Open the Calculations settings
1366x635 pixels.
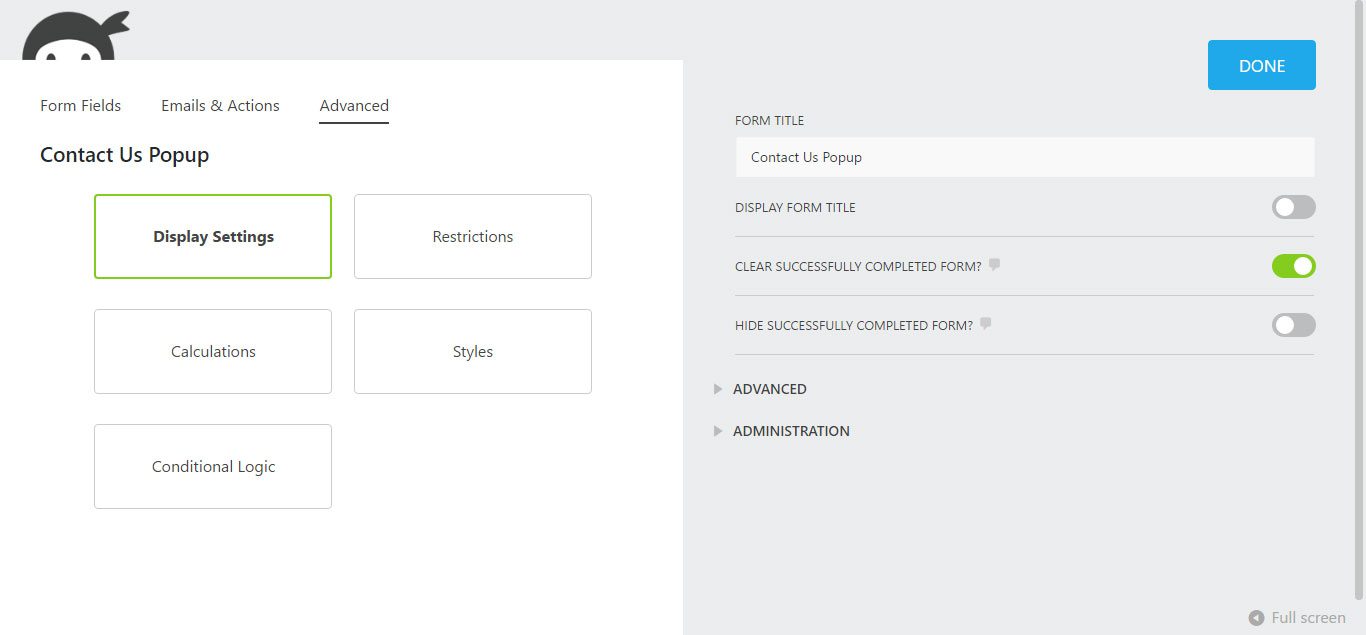coord(212,351)
